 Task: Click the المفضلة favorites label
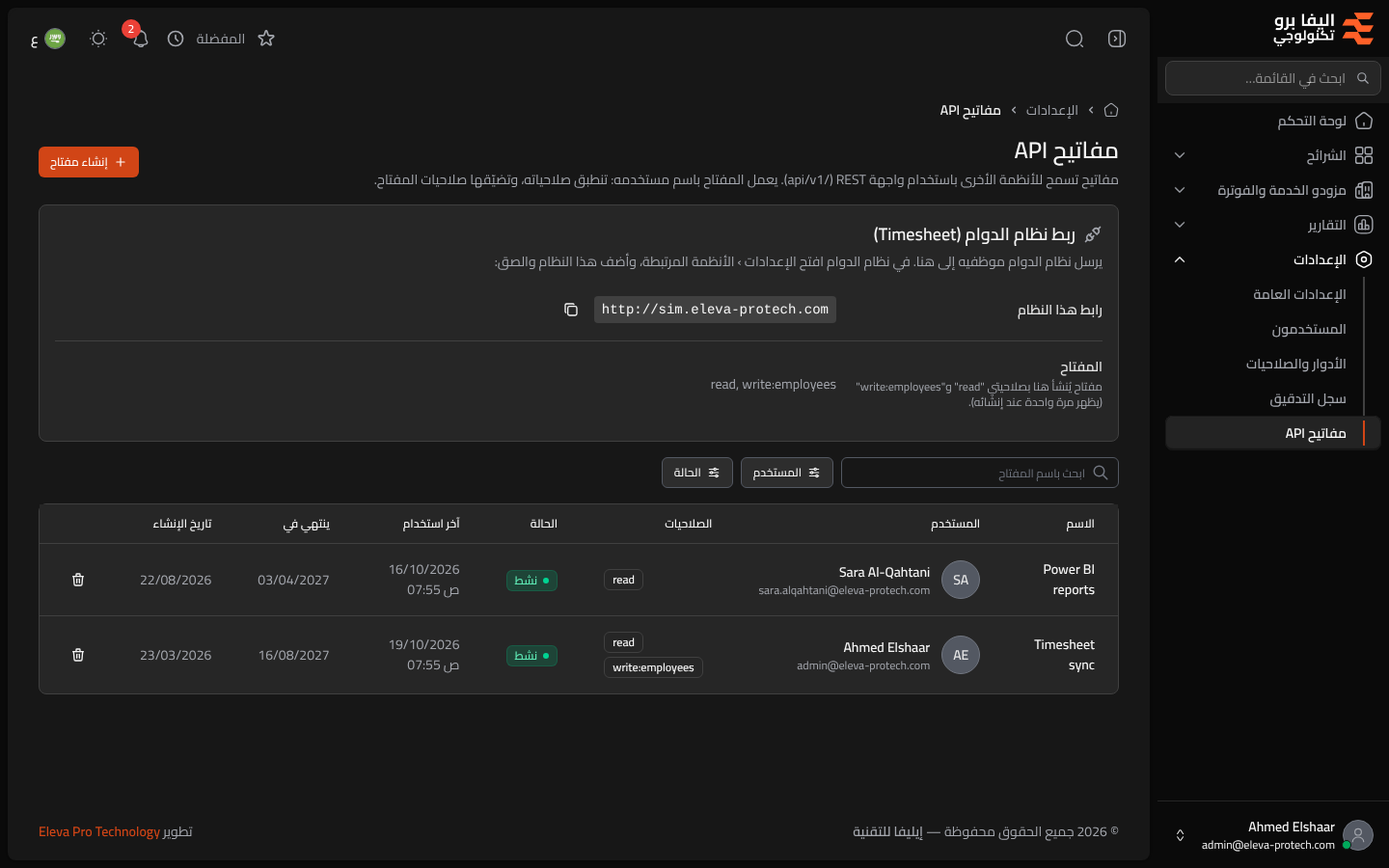(221, 39)
